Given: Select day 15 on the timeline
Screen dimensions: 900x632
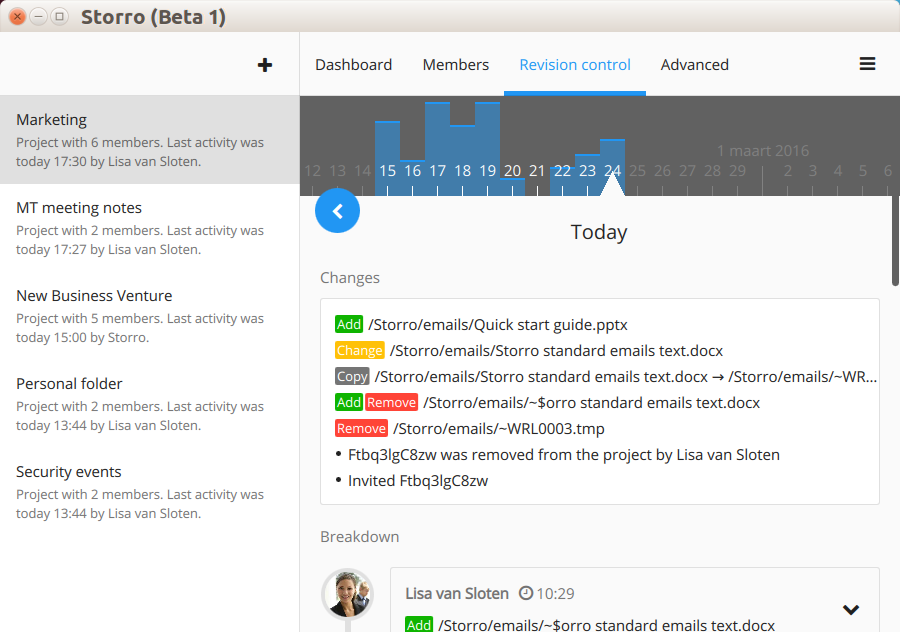Looking at the screenshot, I should (387, 170).
